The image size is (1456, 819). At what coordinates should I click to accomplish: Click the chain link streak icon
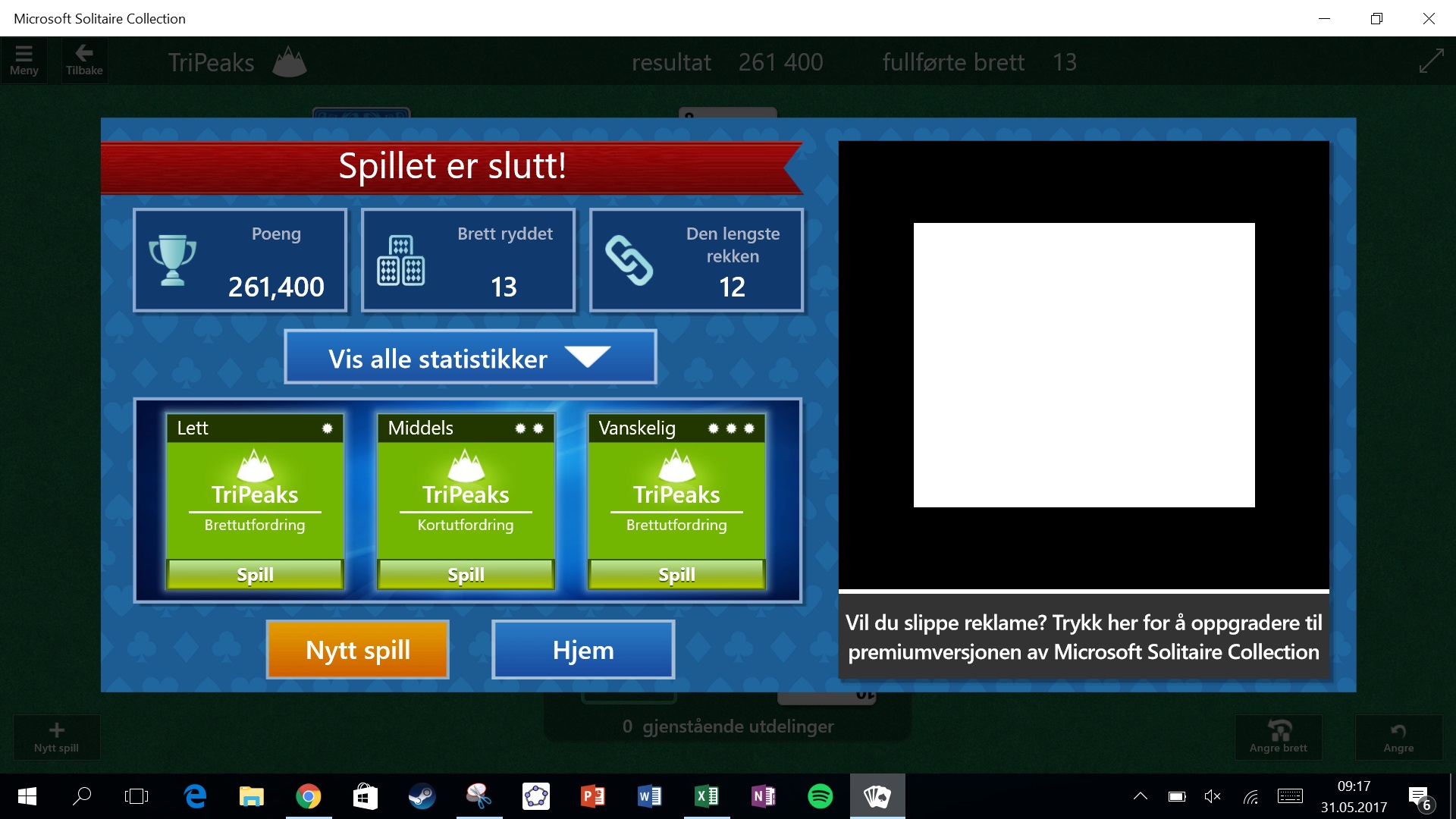pos(629,260)
